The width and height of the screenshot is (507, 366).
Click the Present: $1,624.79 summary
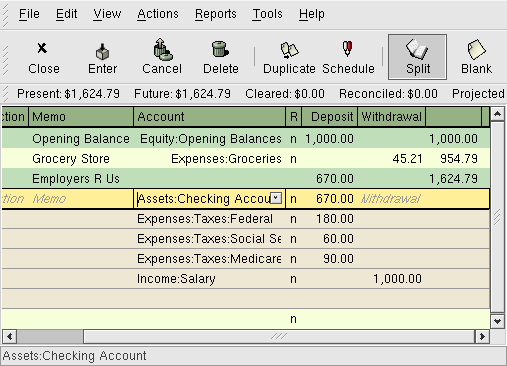tap(68, 94)
